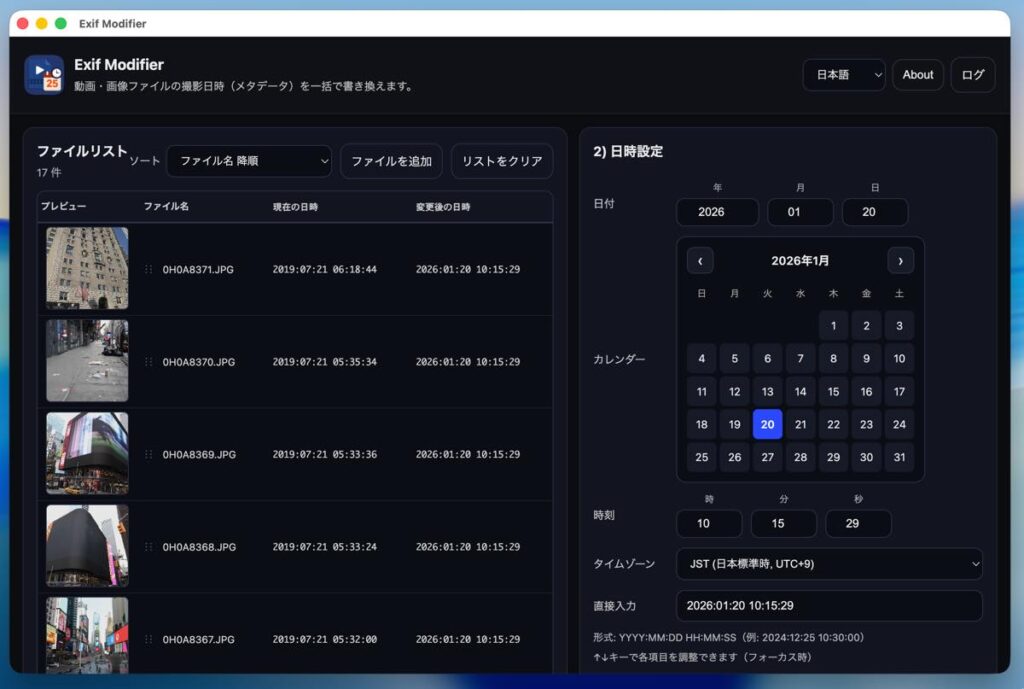
Task: Open the ログ button
Action: (x=973, y=75)
